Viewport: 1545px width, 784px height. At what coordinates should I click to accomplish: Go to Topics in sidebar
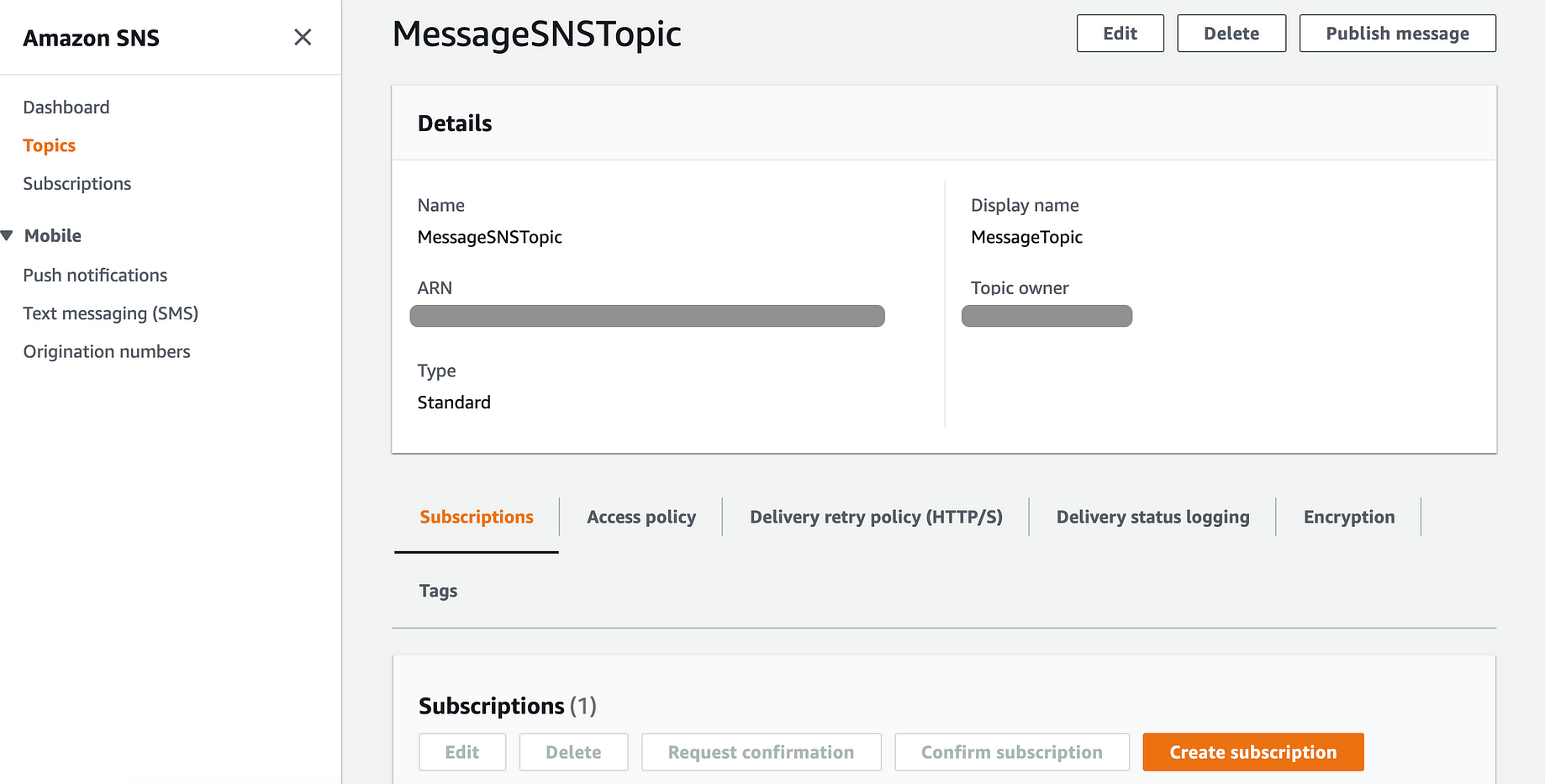(x=50, y=145)
